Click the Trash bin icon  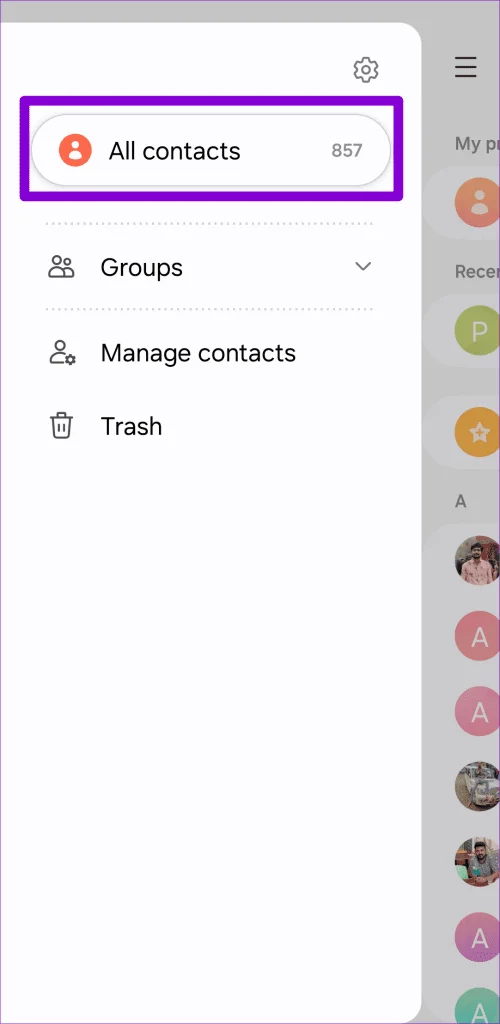pos(61,426)
